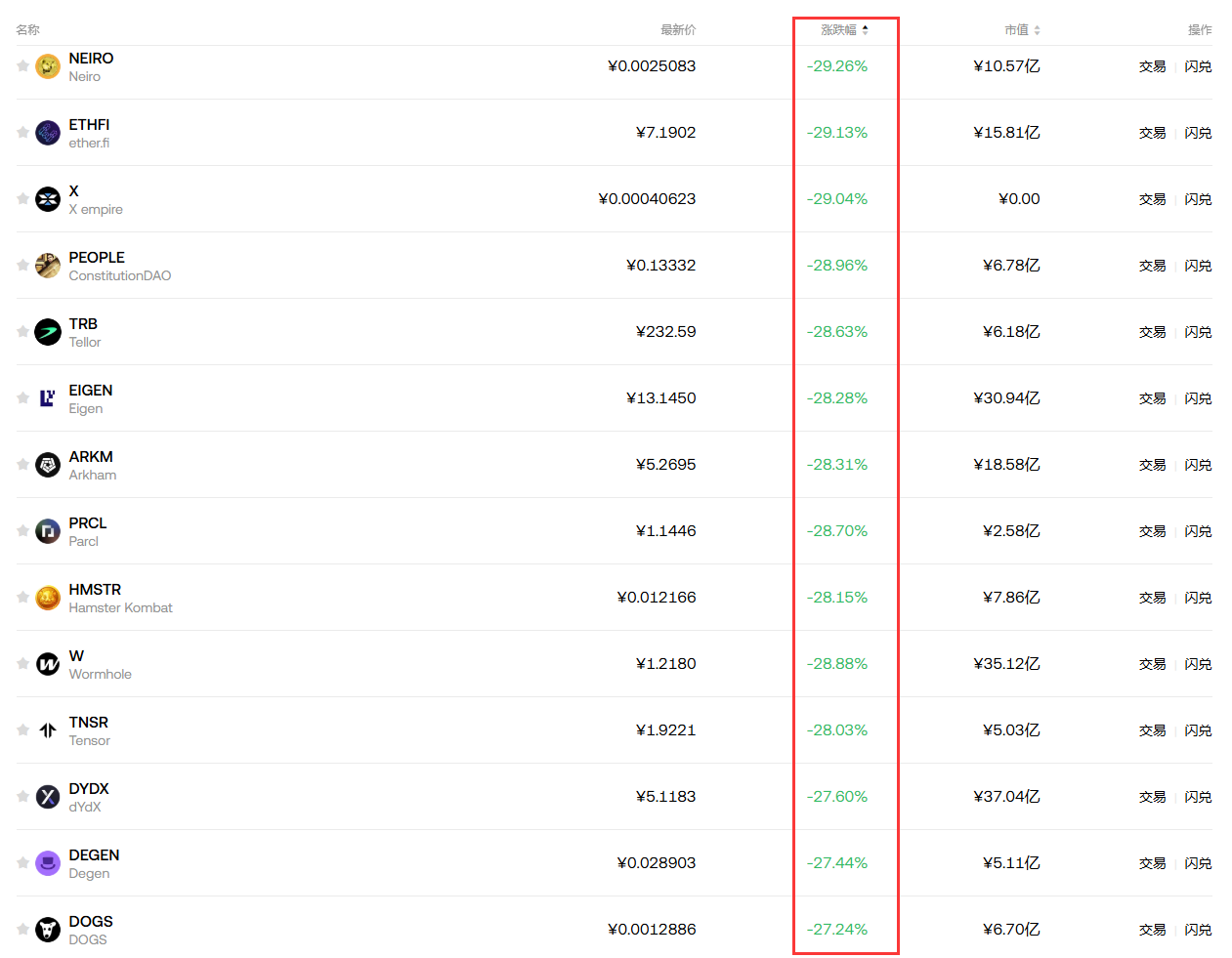Open 交易 for NEIRO
The width and height of the screenshot is (1232, 958).
(x=1152, y=66)
